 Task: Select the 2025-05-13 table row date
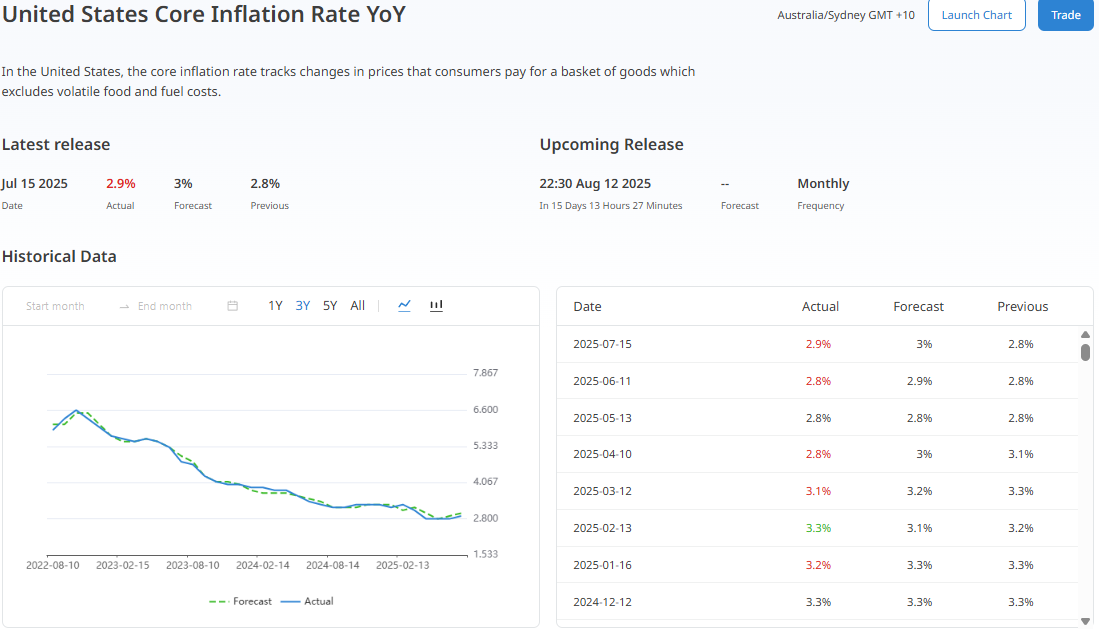(x=602, y=418)
